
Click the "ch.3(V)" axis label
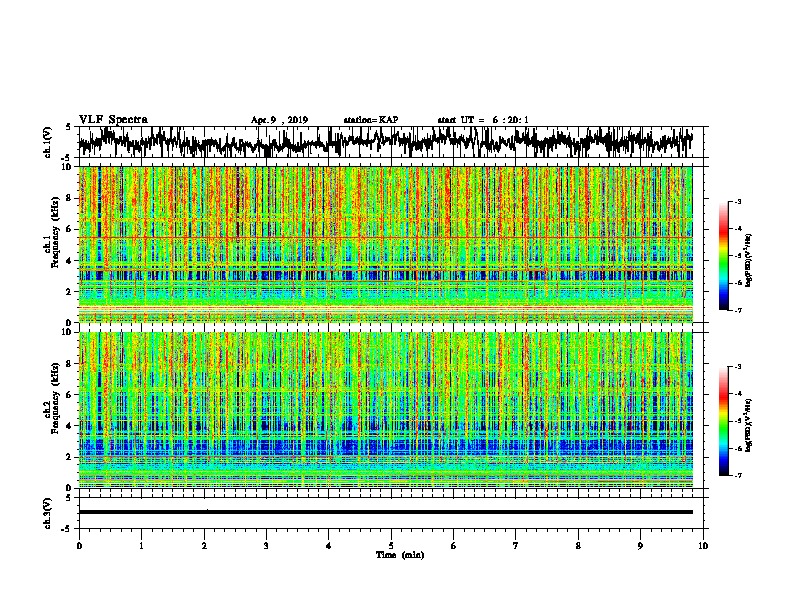[48, 513]
